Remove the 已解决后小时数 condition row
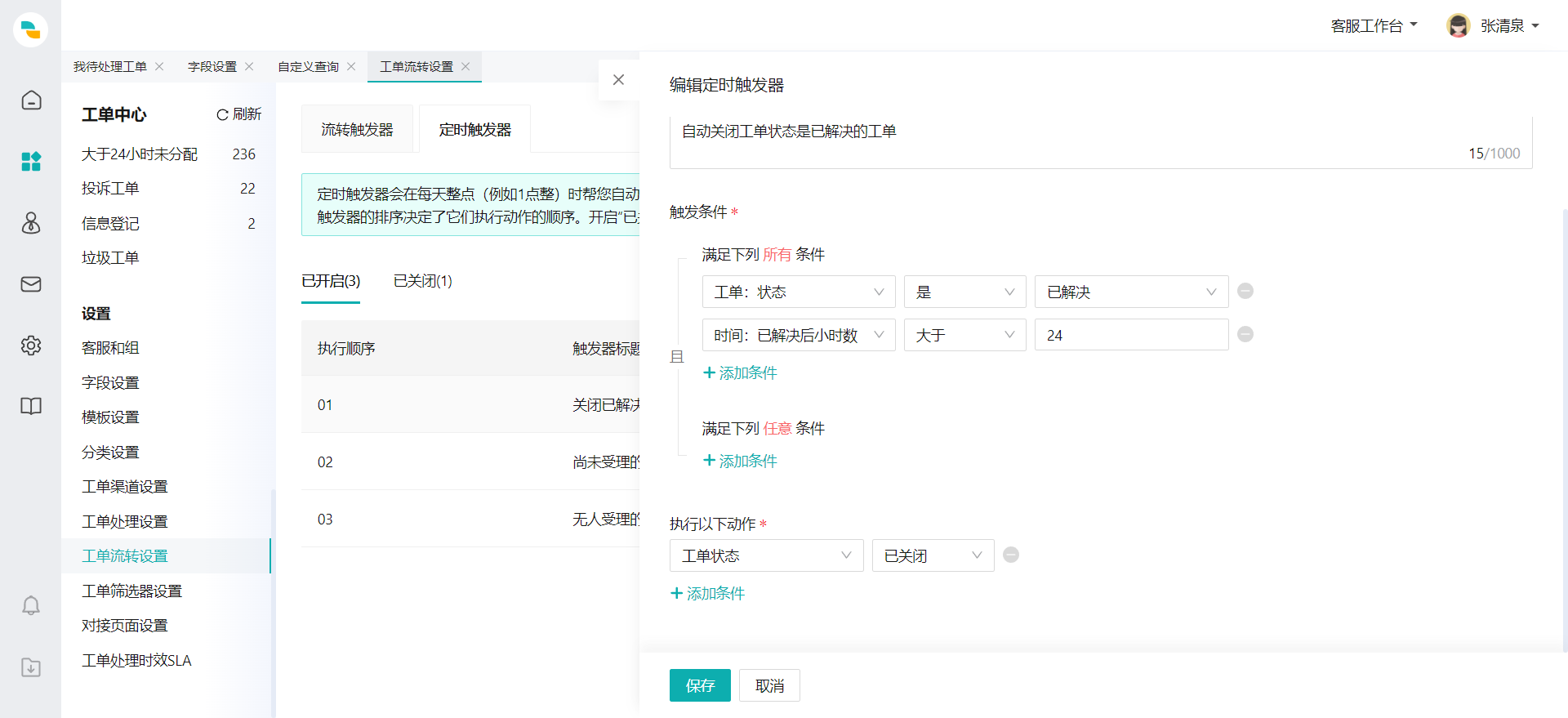 coord(1245,334)
